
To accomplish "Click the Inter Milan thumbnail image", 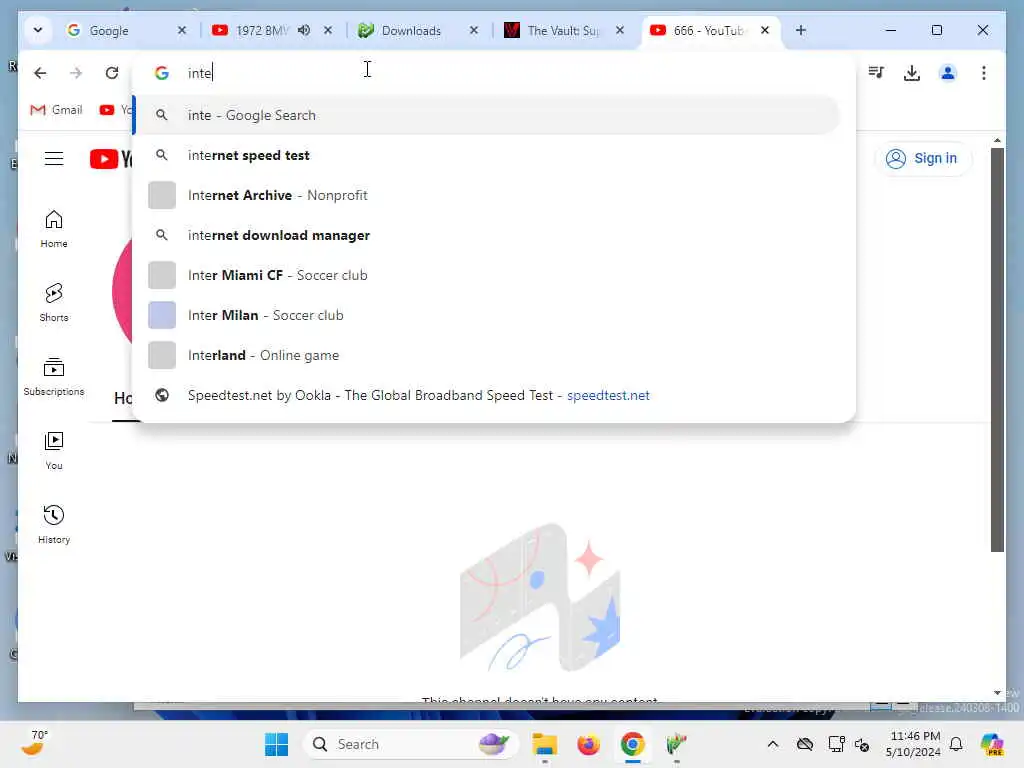I will coord(162,315).
